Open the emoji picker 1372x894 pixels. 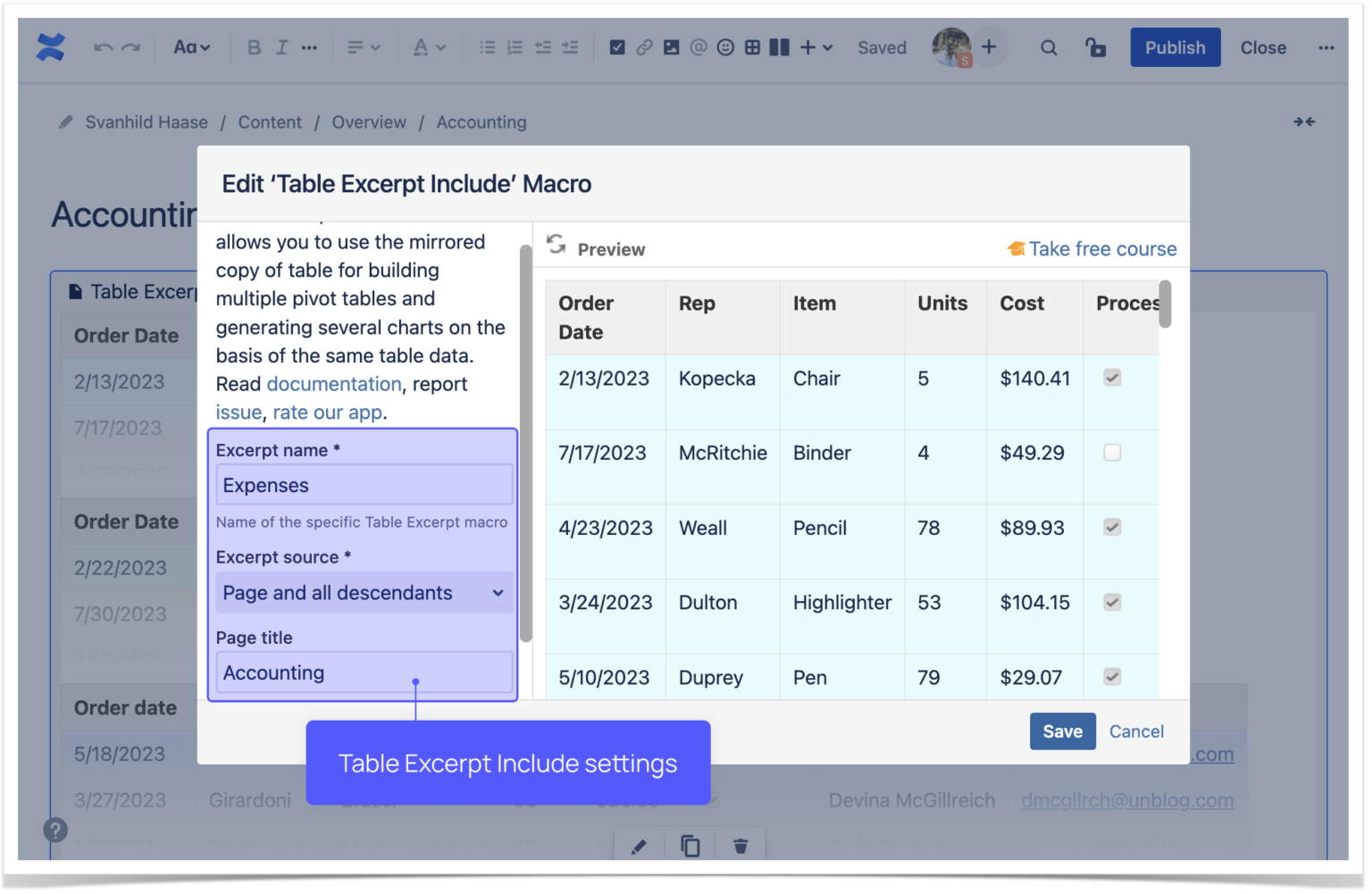tap(724, 47)
